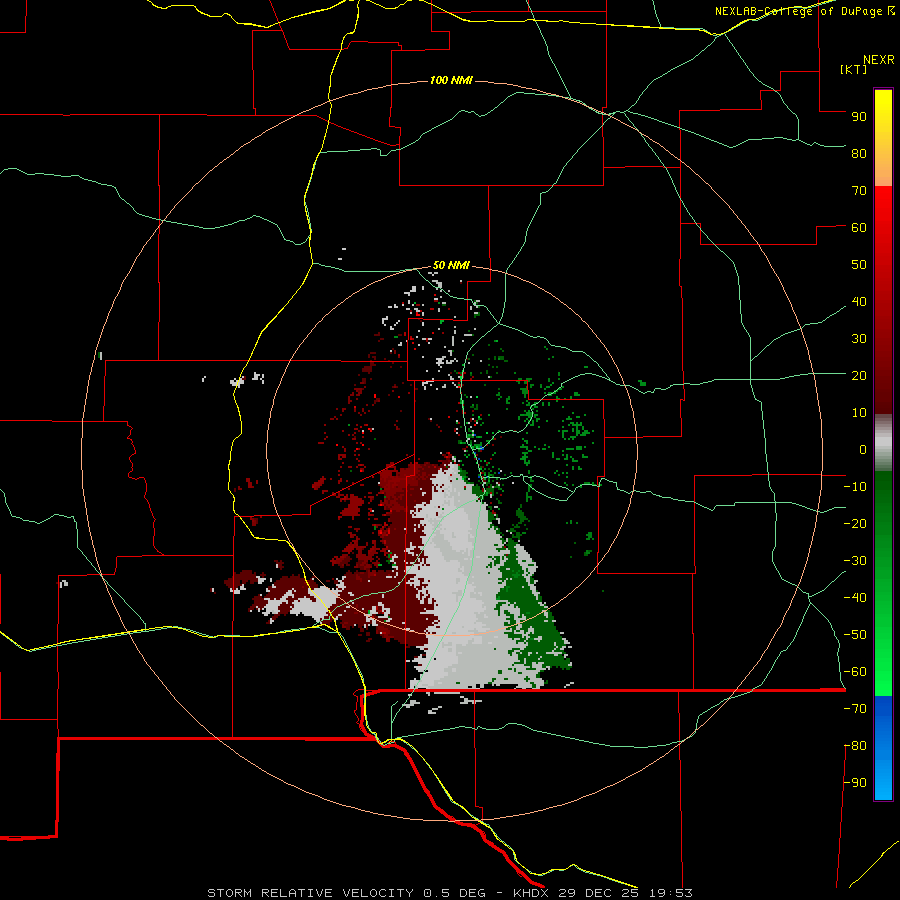The height and width of the screenshot is (900, 900).
Task: Click the -70 knot label on scale
Action: (855, 709)
